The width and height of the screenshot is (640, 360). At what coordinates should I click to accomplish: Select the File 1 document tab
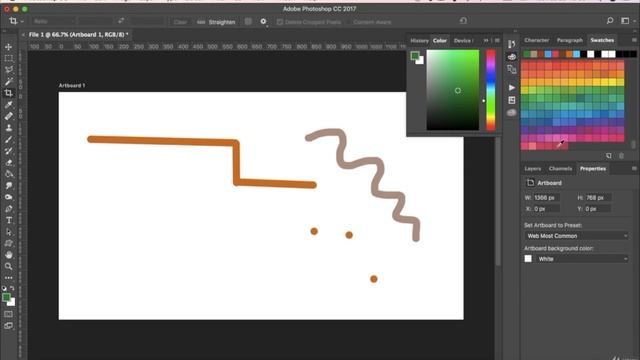tap(78, 35)
